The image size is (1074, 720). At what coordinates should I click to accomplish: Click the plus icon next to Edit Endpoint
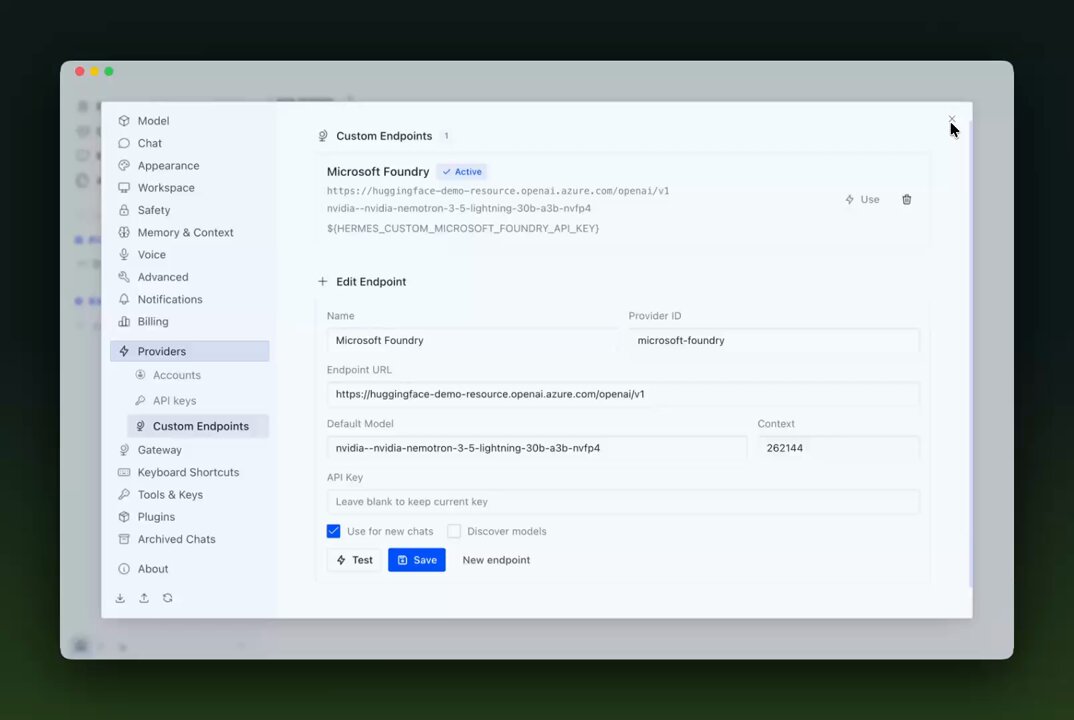click(323, 282)
